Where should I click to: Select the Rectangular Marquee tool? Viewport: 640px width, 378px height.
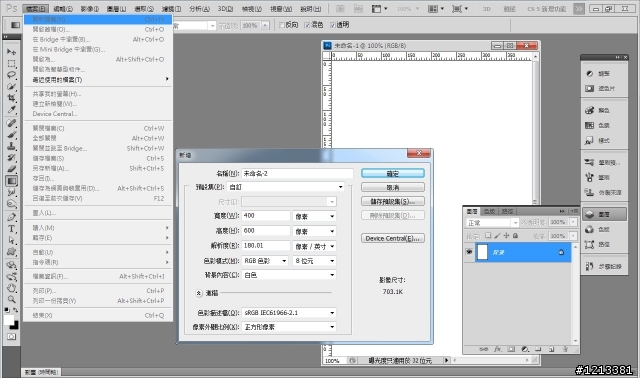[x=11, y=64]
